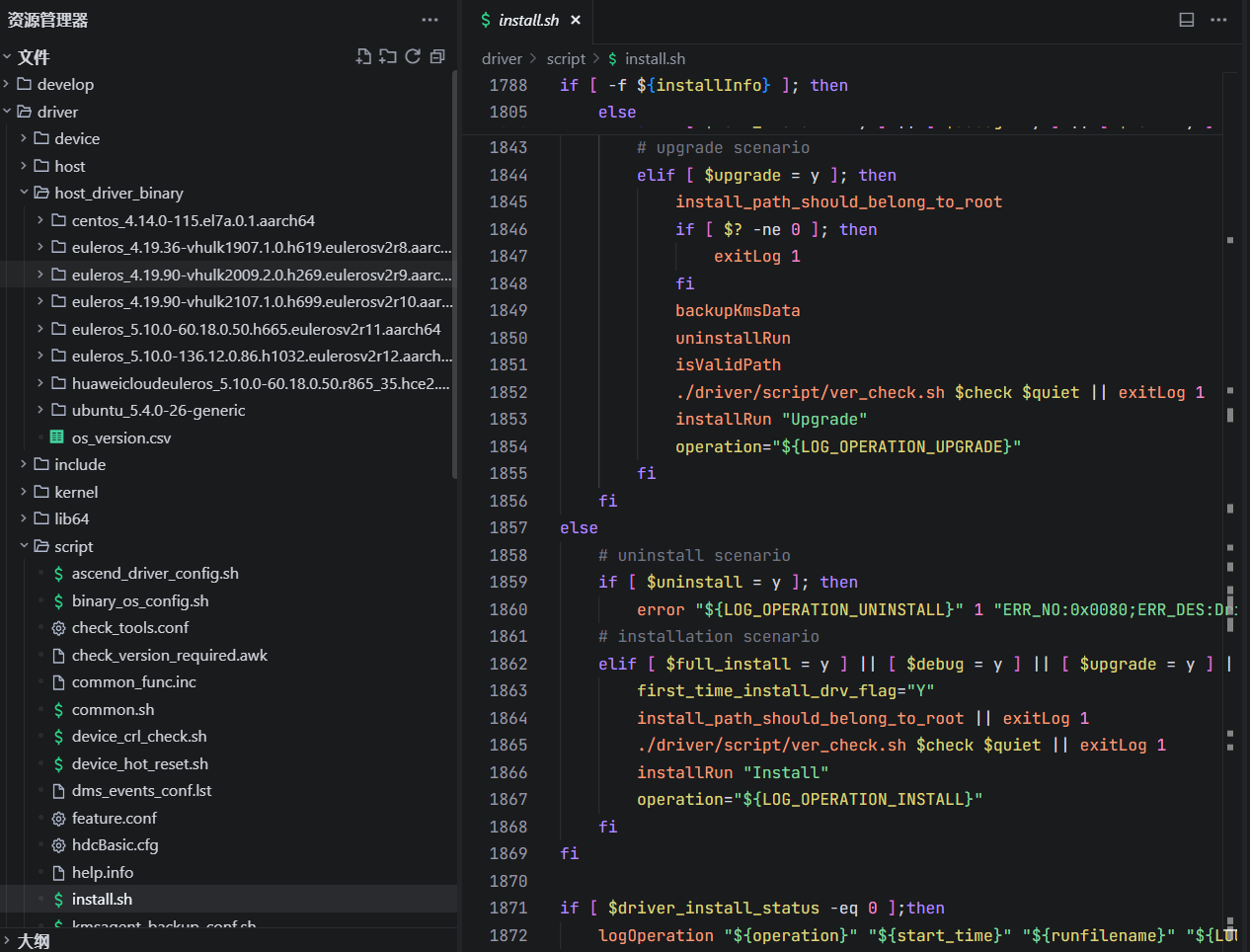Click the New Folder icon in explorer header
Screen dimensions: 1250x952
[x=388, y=57]
